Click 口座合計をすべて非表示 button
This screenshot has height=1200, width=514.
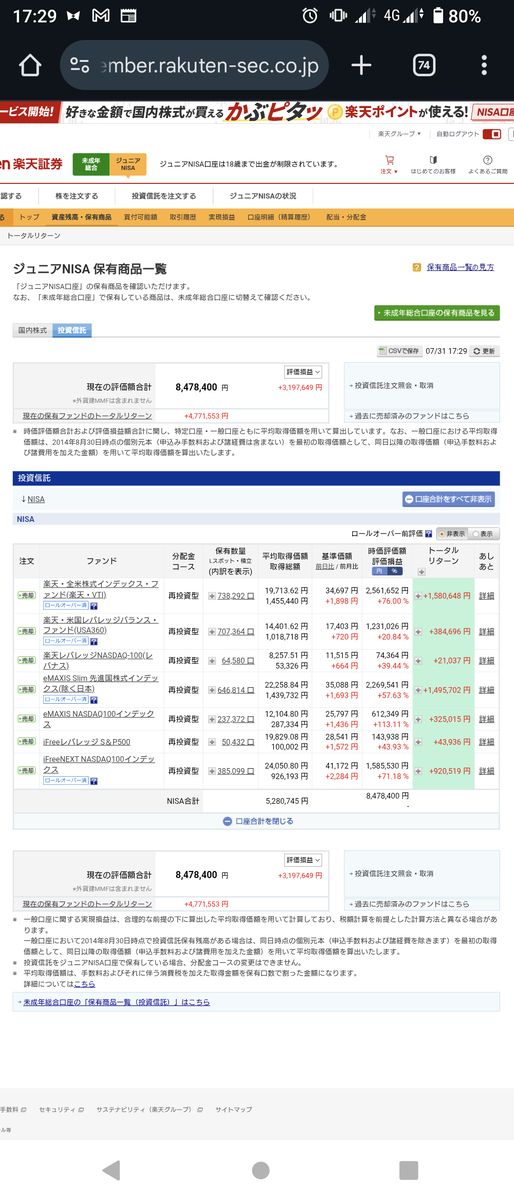448,499
